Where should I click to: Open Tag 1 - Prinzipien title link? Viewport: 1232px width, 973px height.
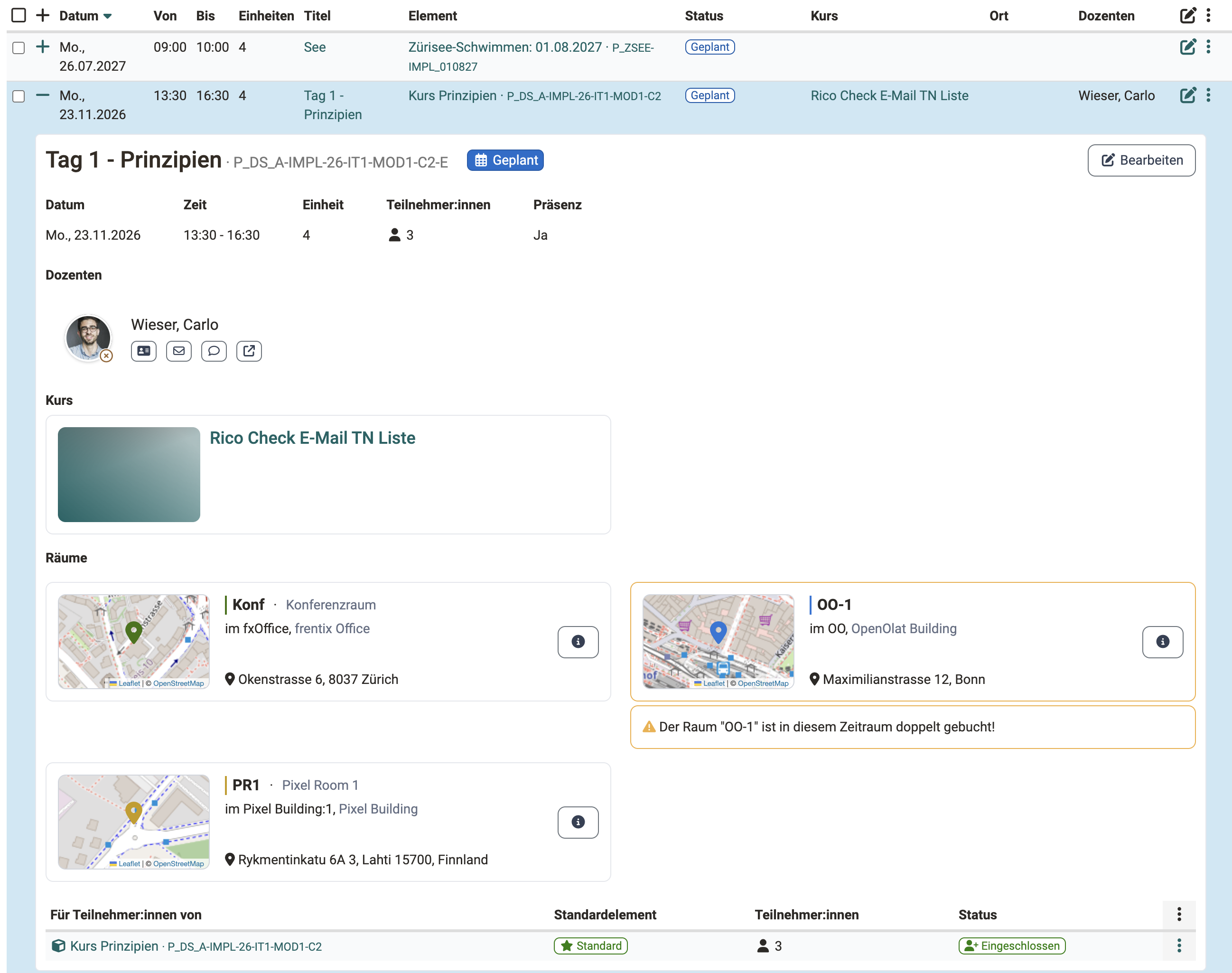point(333,105)
